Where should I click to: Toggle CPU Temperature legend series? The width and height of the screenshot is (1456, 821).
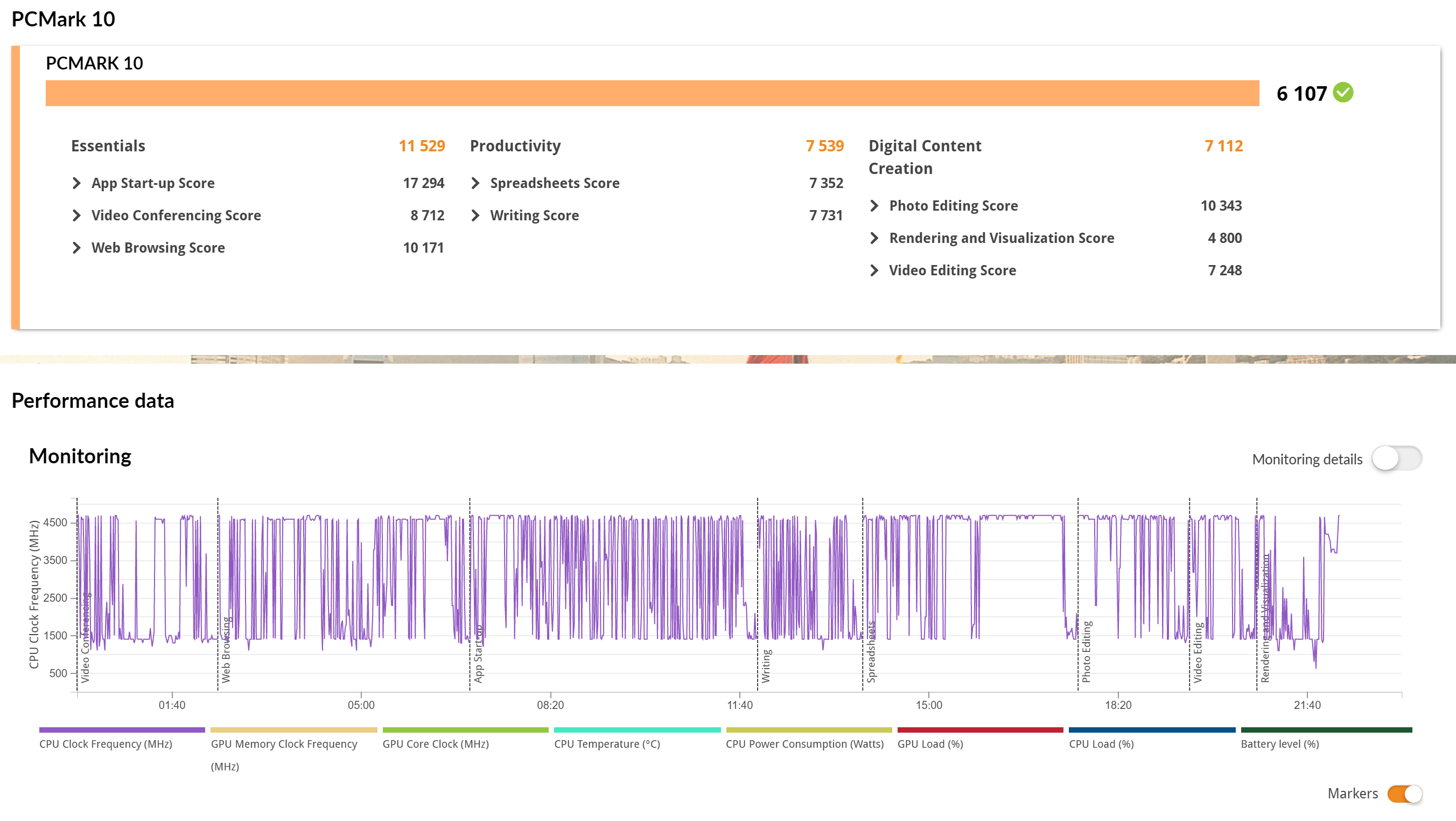(x=637, y=739)
